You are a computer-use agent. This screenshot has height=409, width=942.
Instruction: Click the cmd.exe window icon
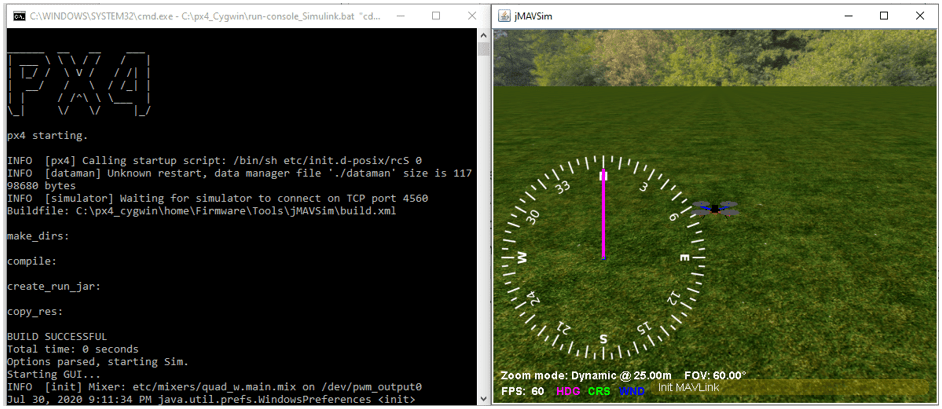point(19,16)
